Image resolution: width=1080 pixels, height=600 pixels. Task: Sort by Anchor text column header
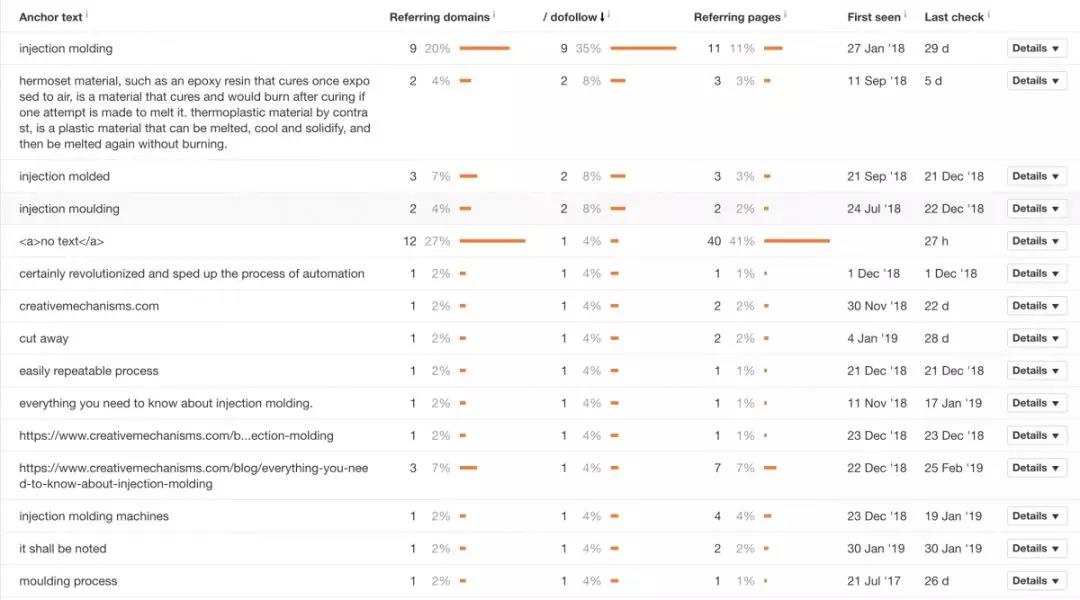coord(50,17)
